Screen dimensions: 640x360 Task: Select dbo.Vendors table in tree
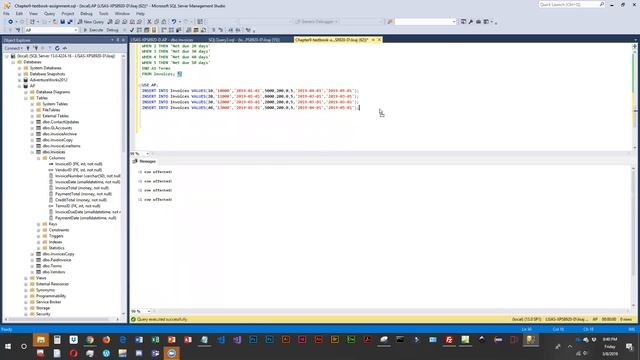[54, 272]
